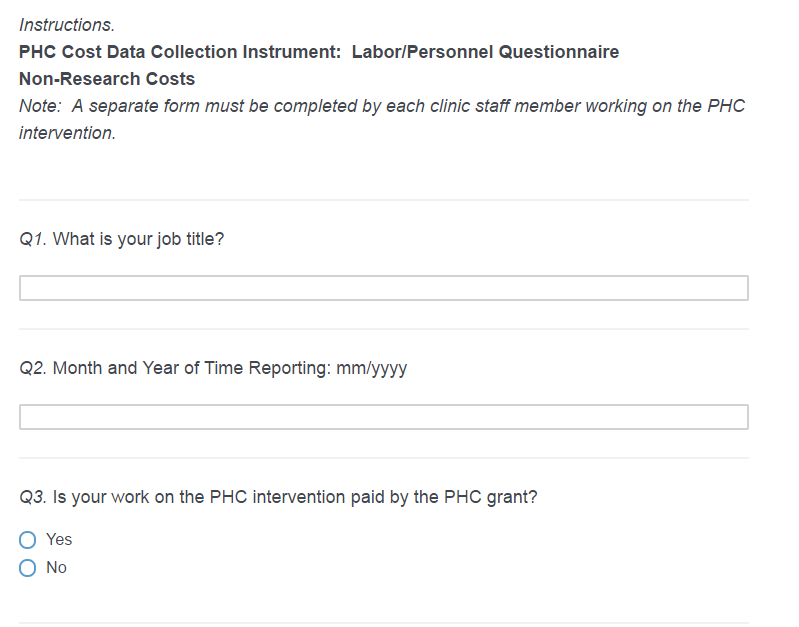The height and width of the screenshot is (627, 799).
Task: Click the "PHC Cost Data Collection Instrument" heading
Action: point(180,51)
